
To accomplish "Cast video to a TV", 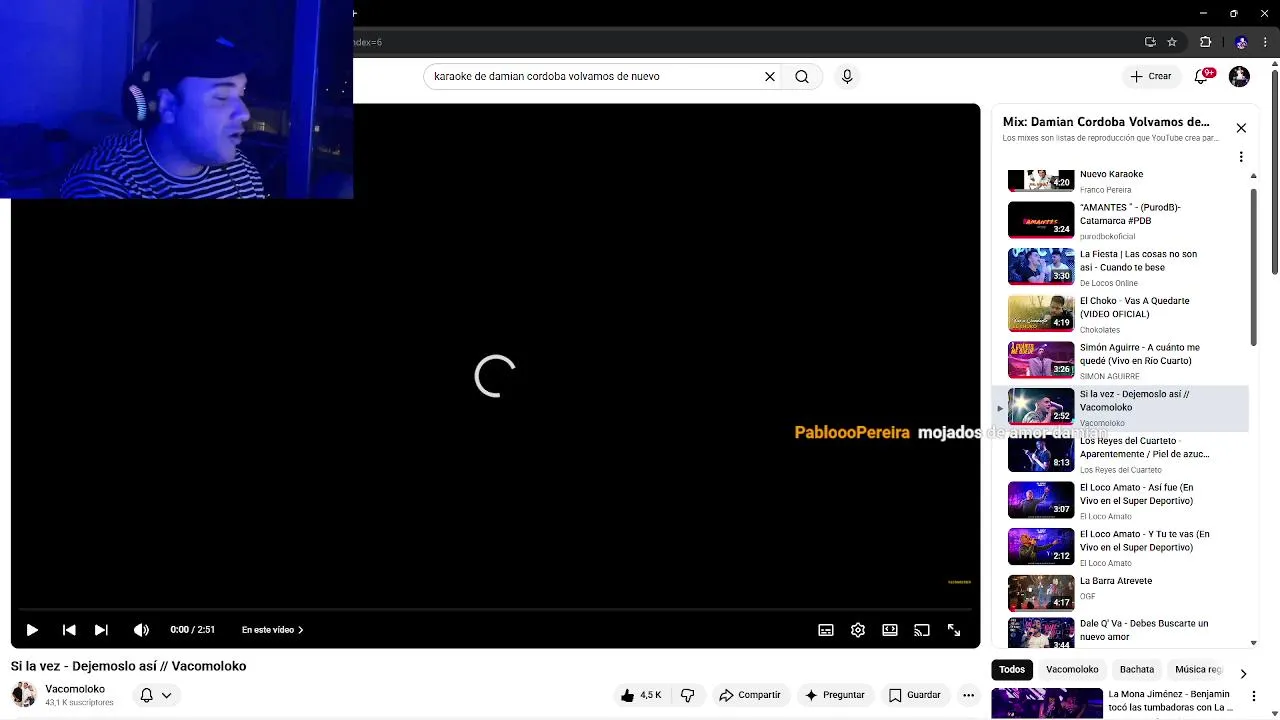I will [922, 630].
